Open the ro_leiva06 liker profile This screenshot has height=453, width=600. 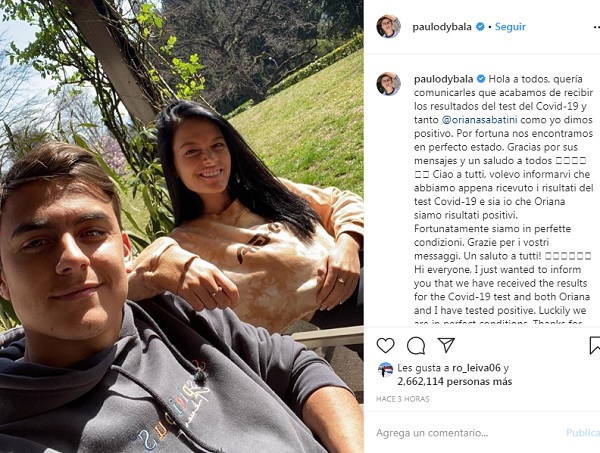(x=476, y=368)
